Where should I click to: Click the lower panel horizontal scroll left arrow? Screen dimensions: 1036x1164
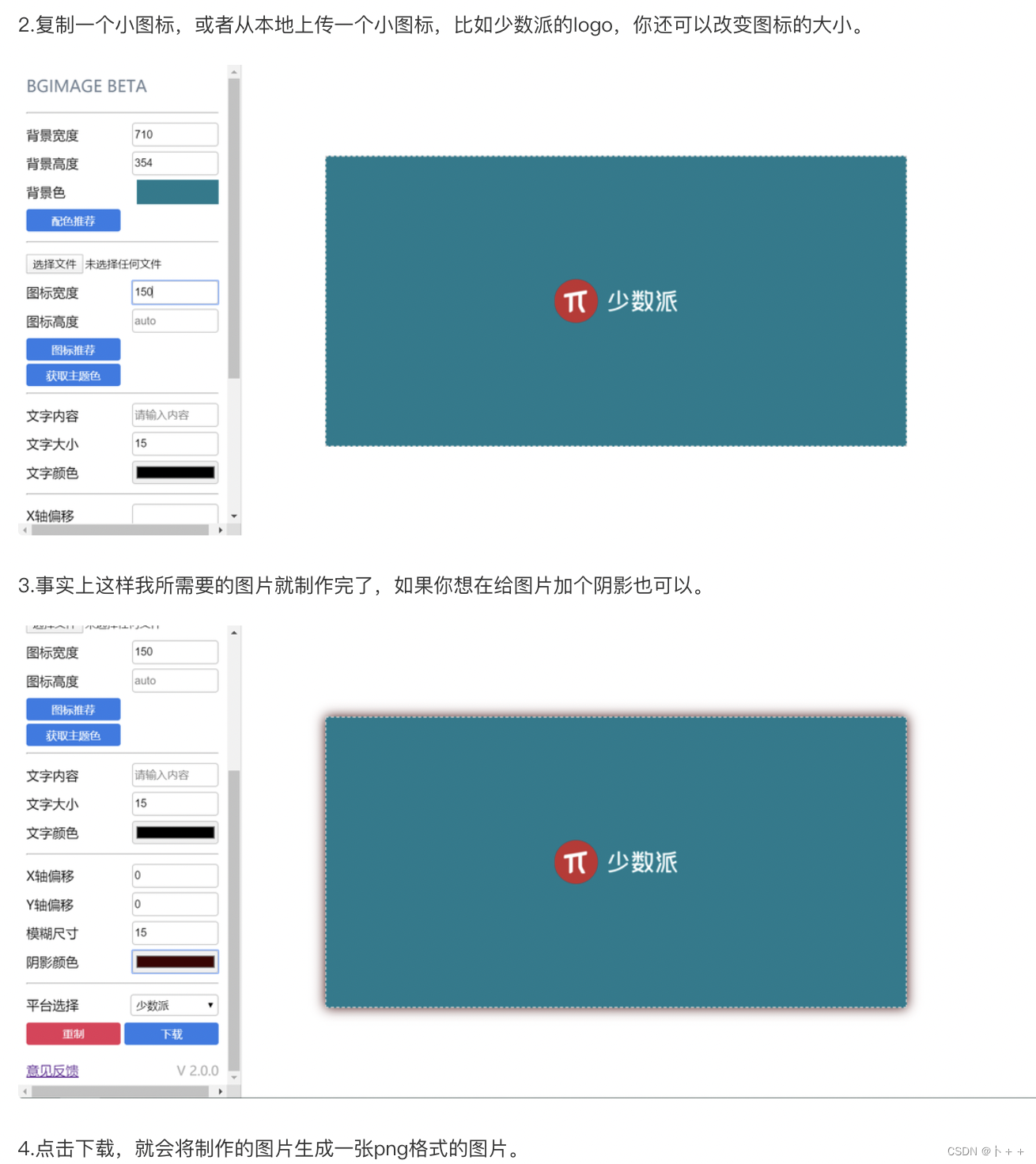(25, 1091)
